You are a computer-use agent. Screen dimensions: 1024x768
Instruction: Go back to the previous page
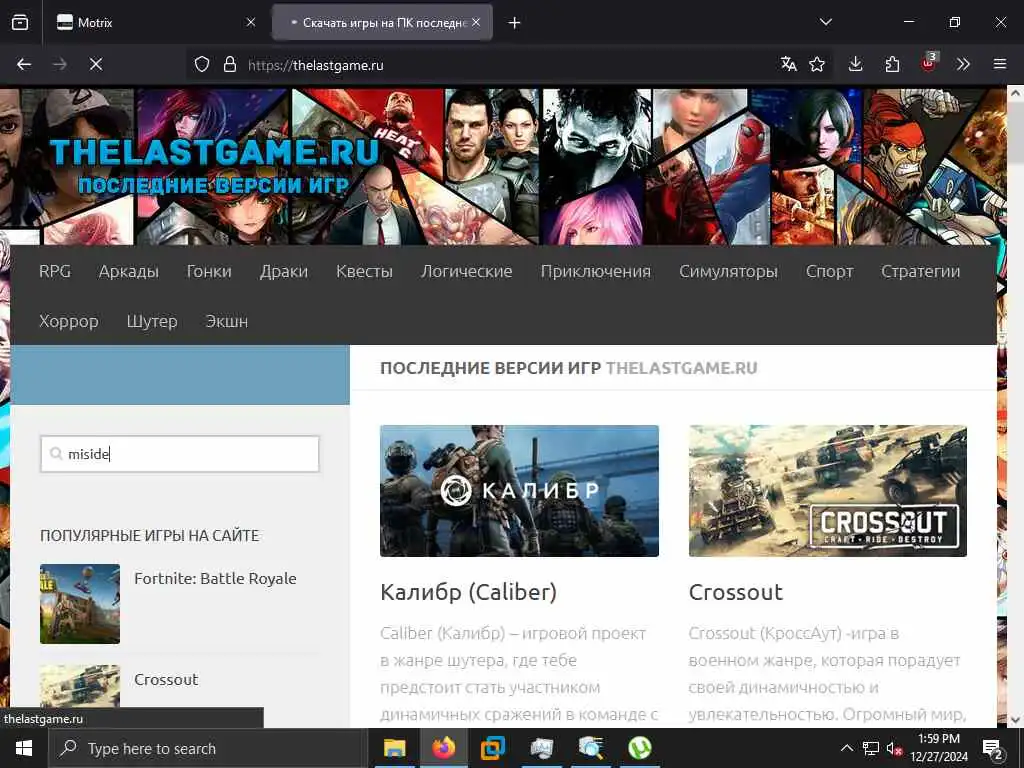coord(24,64)
